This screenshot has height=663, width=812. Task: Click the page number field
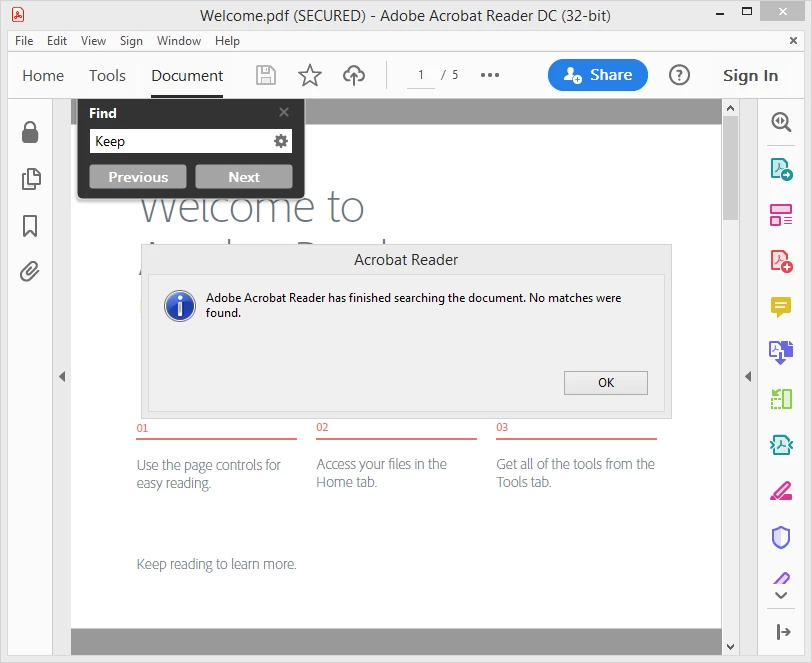pyautogui.click(x=421, y=76)
